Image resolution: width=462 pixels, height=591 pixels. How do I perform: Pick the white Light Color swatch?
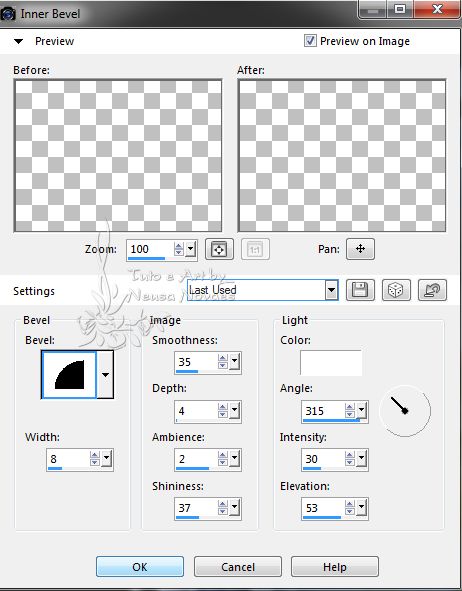[331, 363]
